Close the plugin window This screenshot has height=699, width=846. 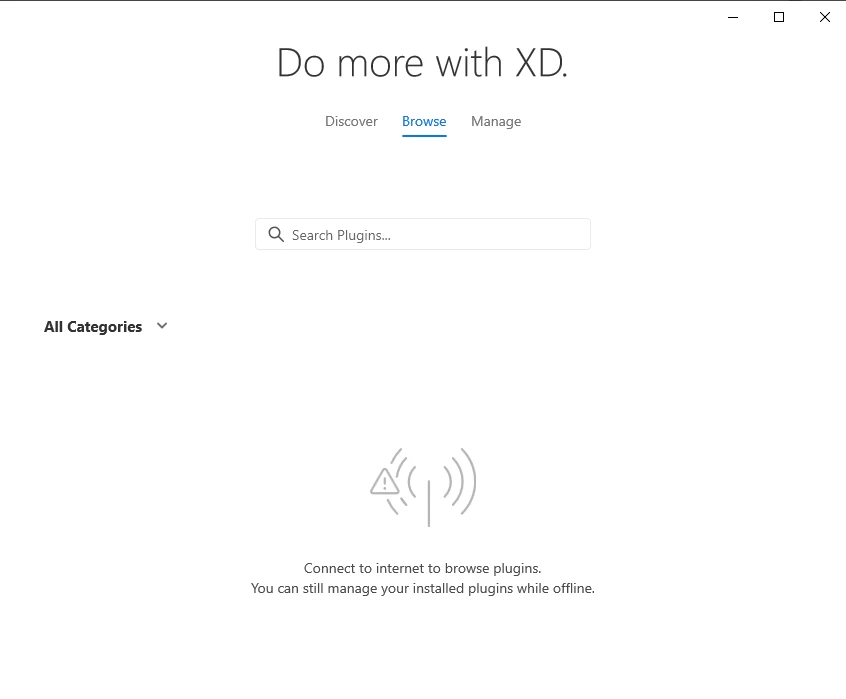coord(824,17)
